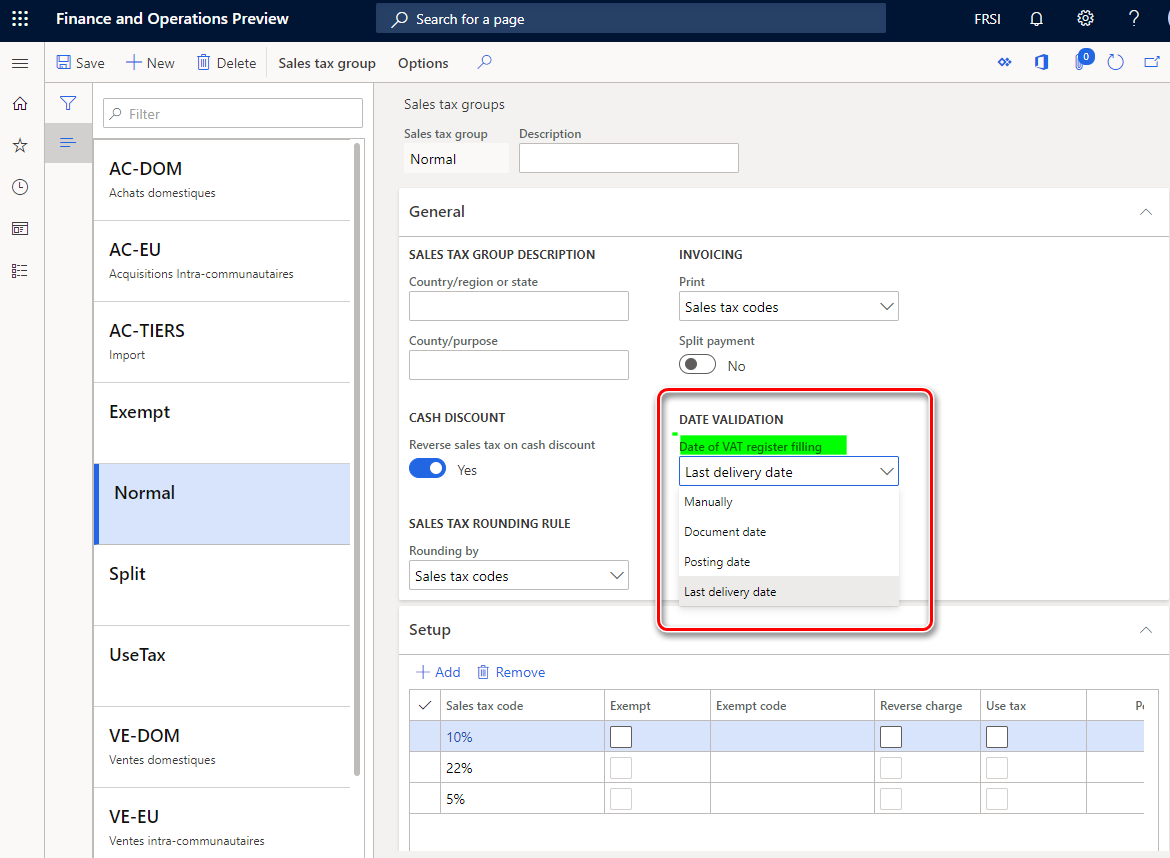Open the Options menu

click(x=422, y=62)
